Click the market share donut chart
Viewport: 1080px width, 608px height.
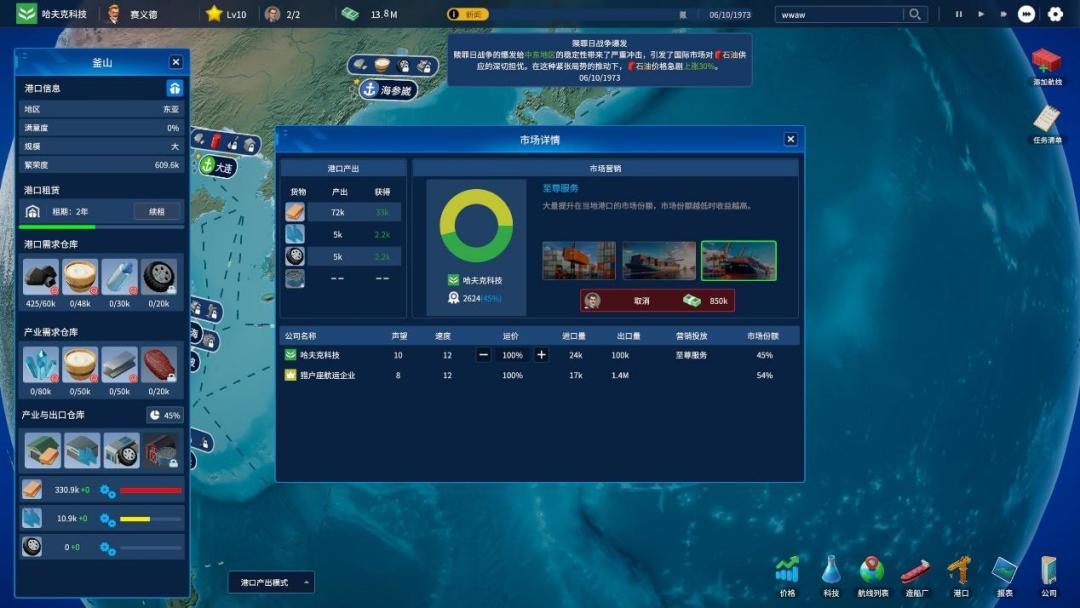point(476,225)
